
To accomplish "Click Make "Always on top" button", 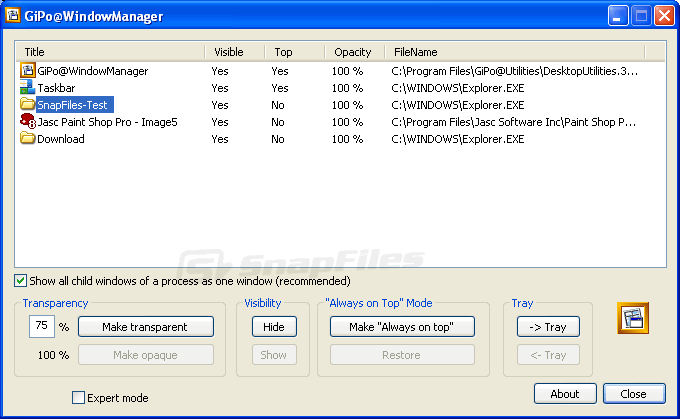I will [402, 327].
